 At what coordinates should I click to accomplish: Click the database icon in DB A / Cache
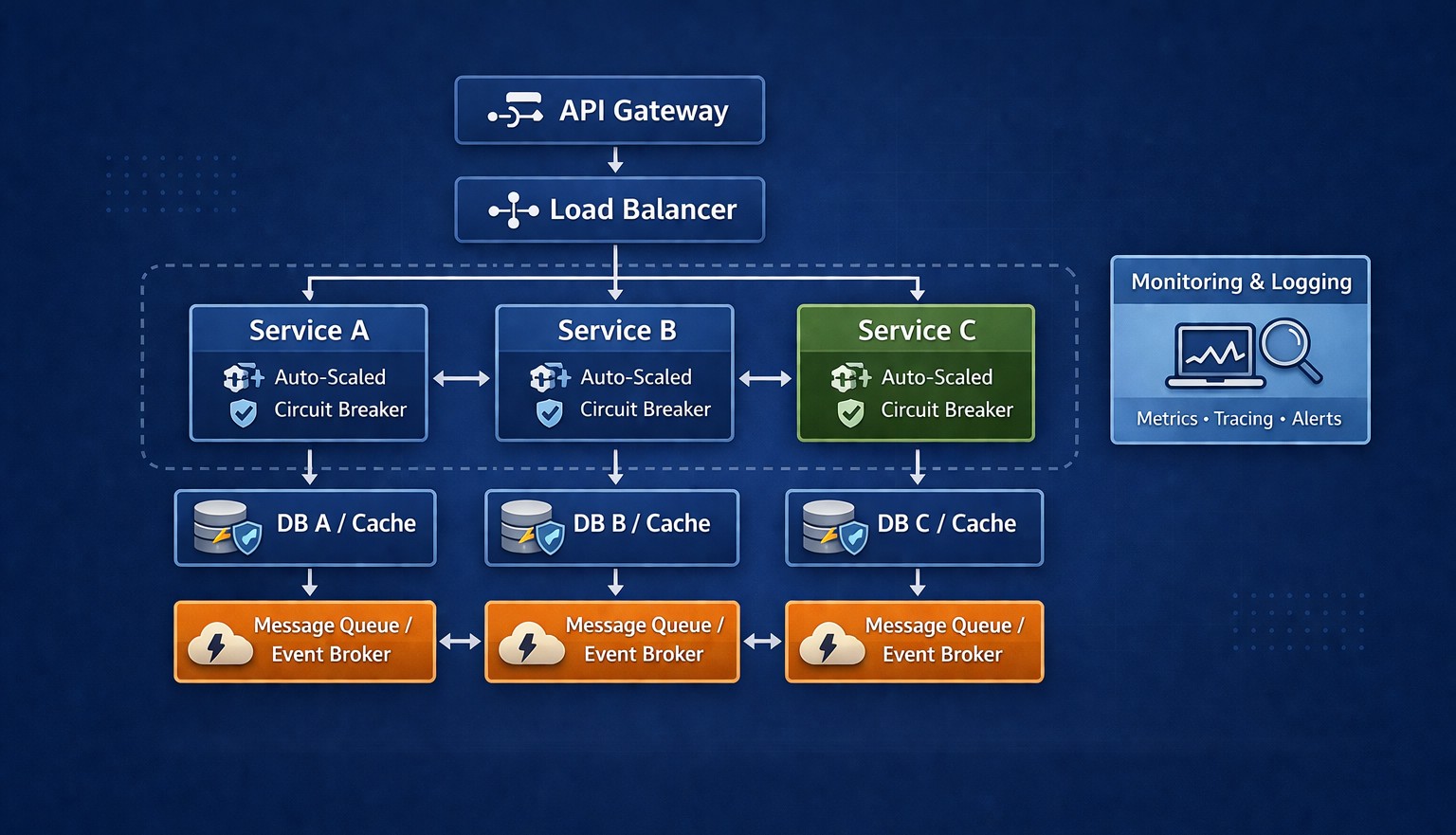click(227, 528)
